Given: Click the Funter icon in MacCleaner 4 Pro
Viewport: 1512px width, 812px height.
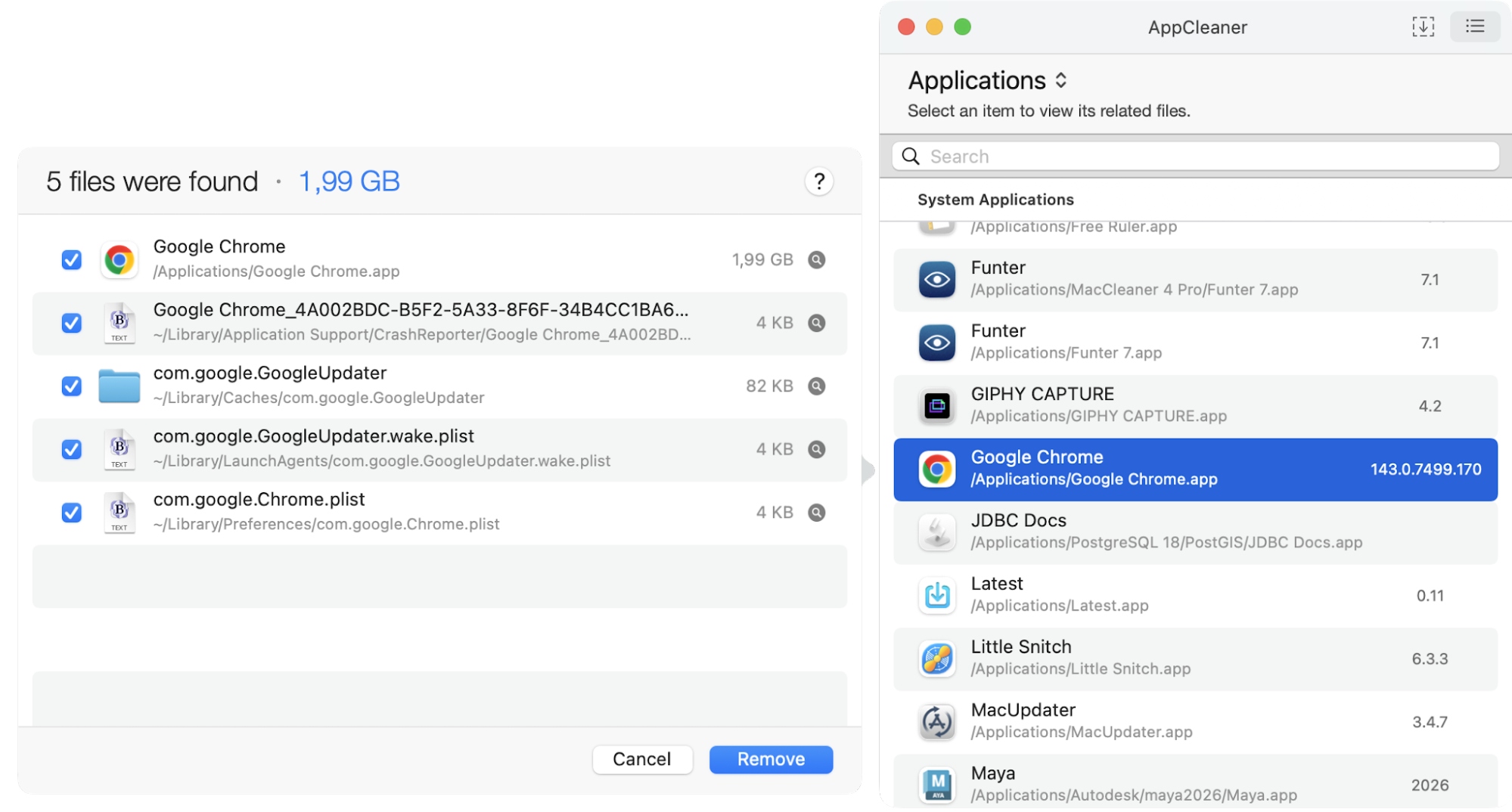Looking at the screenshot, I should point(936,280).
